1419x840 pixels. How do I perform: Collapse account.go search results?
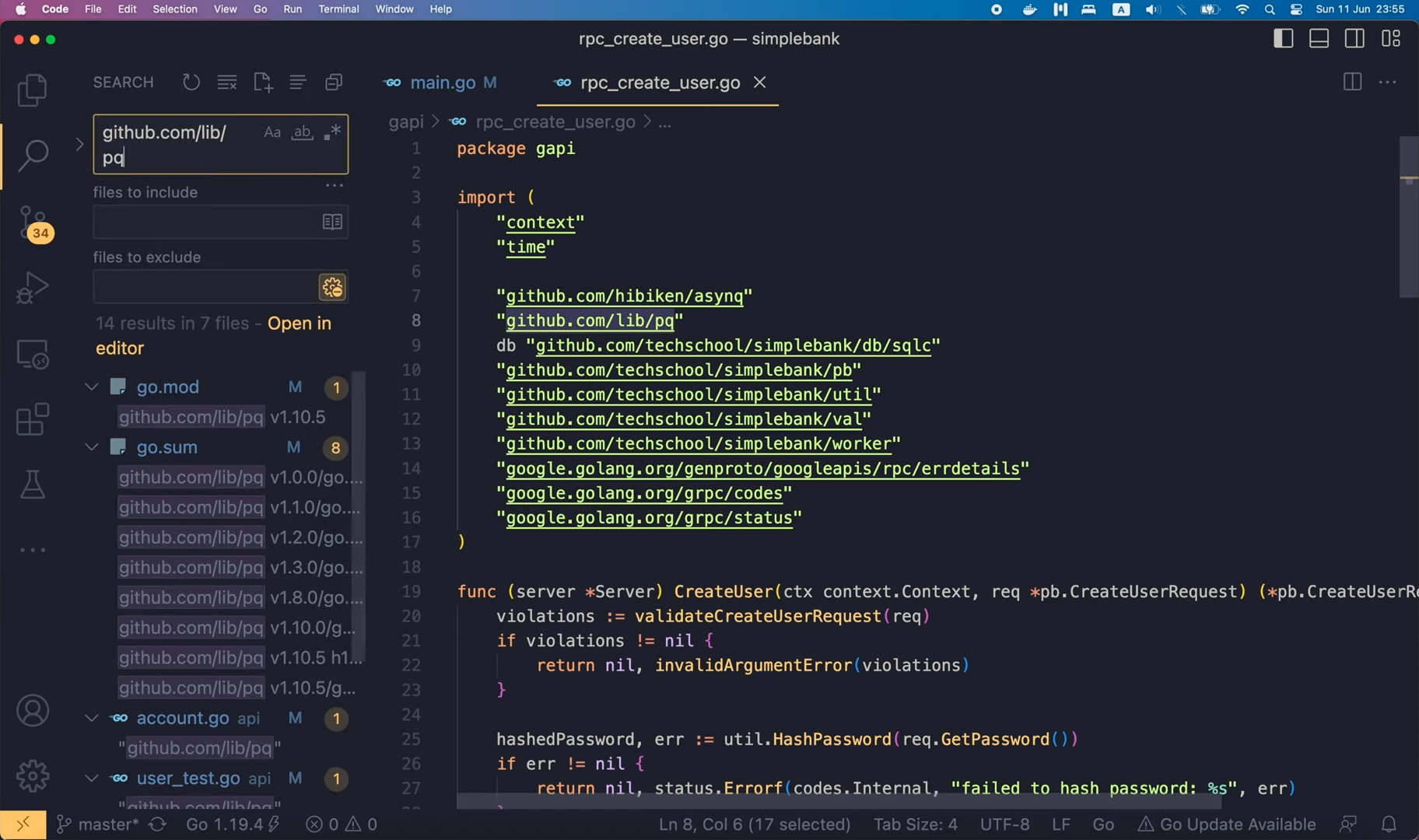92,718
